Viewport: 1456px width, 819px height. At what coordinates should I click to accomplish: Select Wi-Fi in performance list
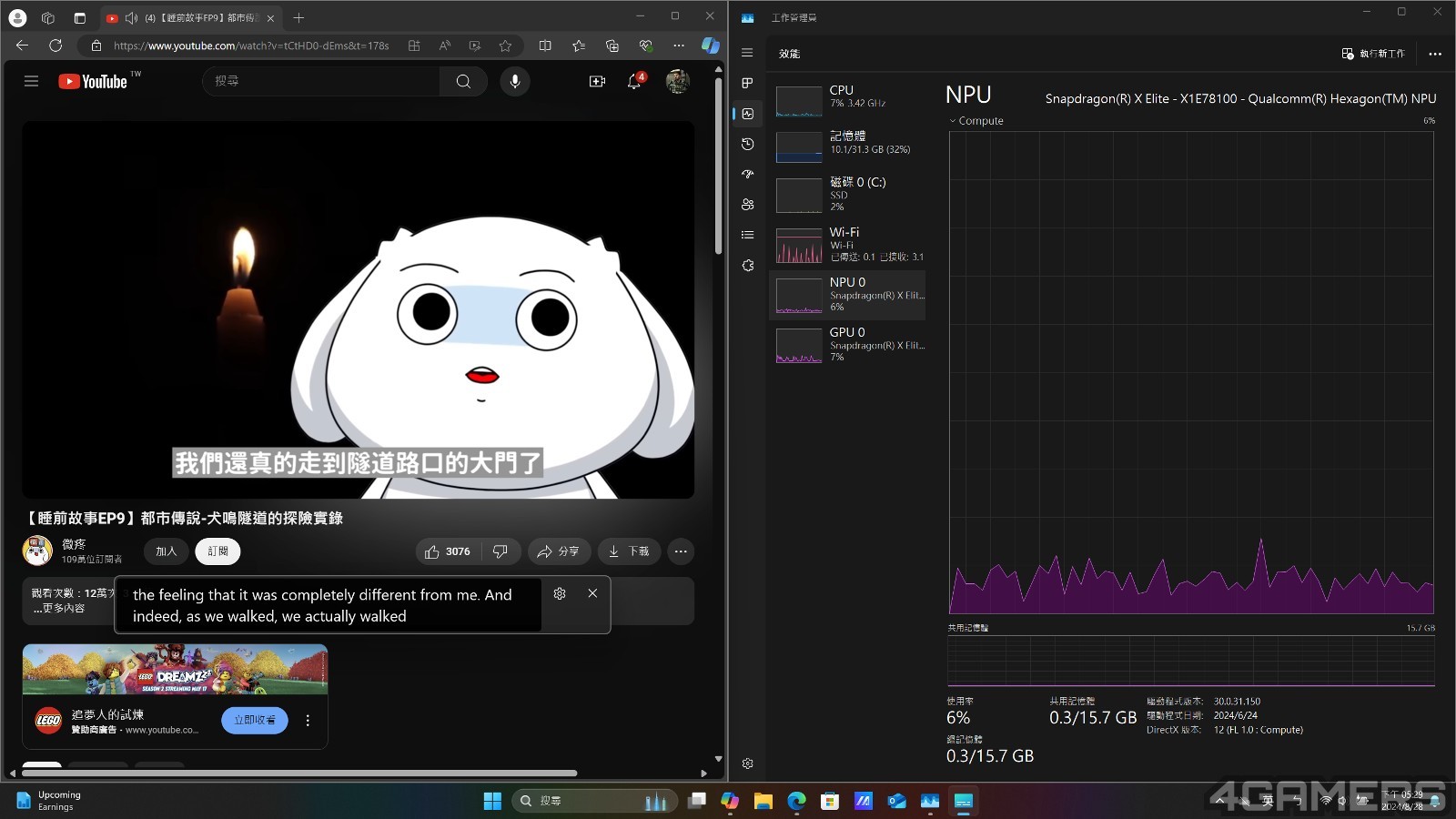(x=847, y=244)
